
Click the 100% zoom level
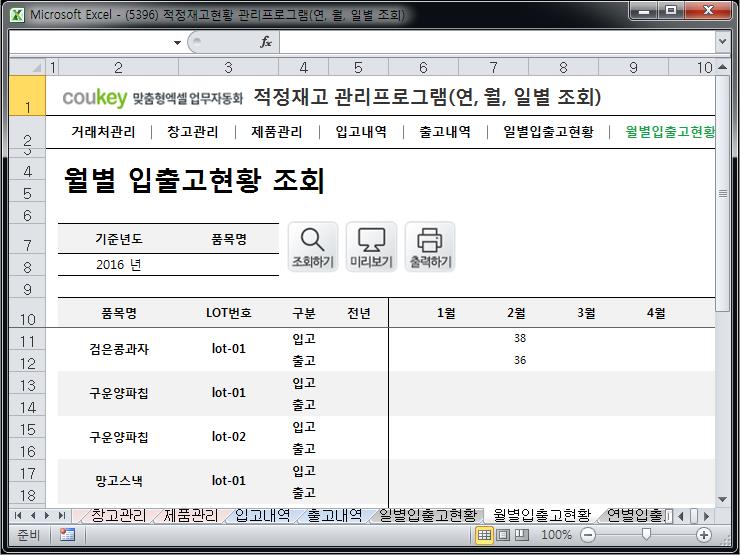click(x=556, y=535)
